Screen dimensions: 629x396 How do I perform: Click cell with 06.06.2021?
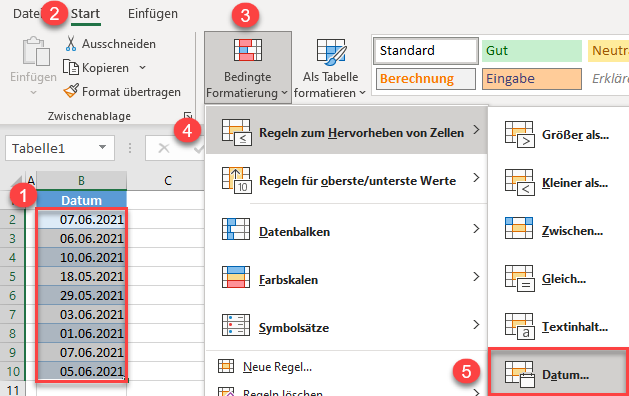tap(81, 238)
